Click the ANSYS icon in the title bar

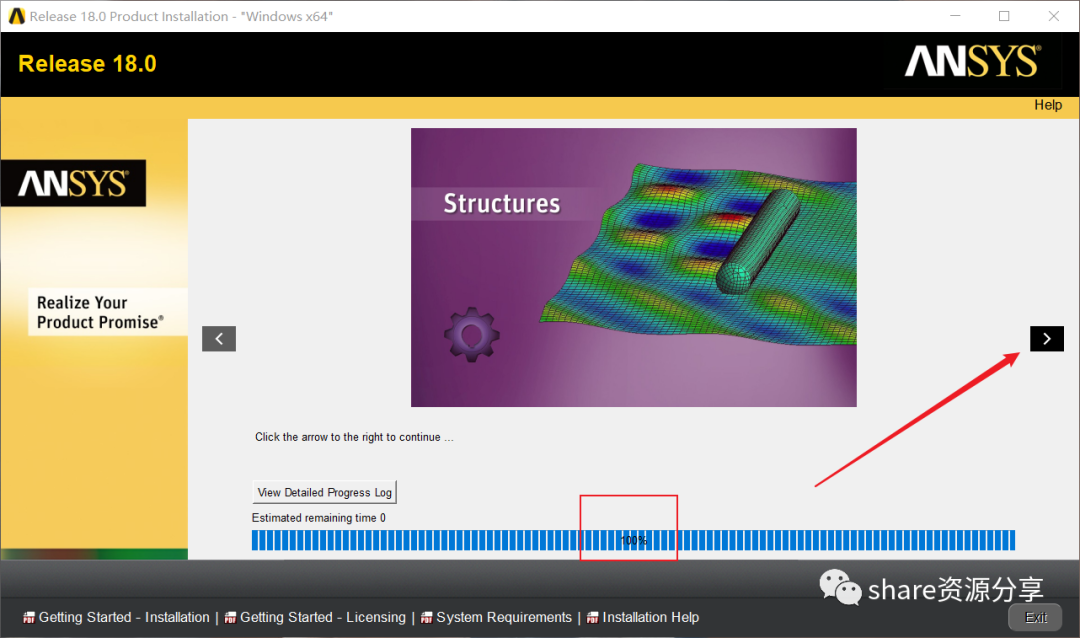[x=17, y=16]
